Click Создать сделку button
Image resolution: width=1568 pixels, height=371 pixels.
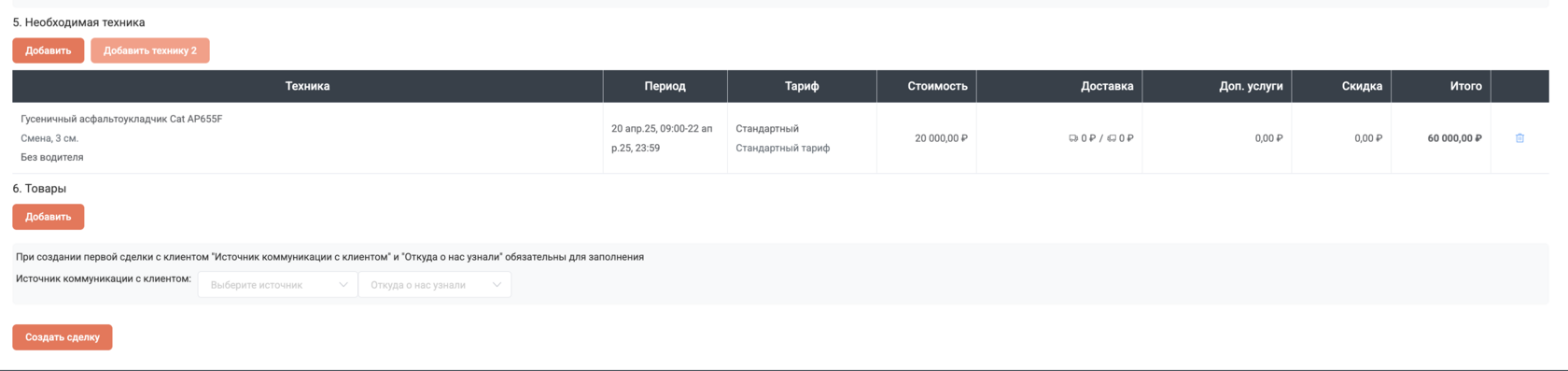coord(63,337)
